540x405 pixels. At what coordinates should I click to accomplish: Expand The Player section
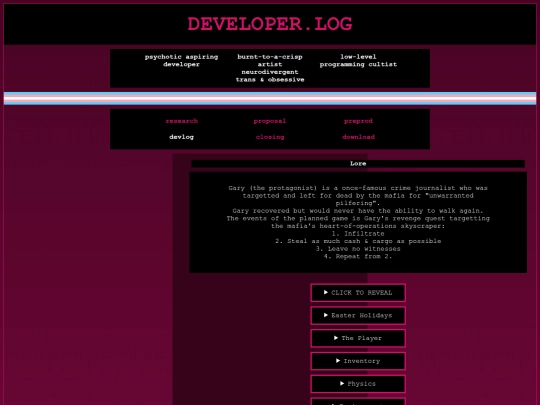358,338
